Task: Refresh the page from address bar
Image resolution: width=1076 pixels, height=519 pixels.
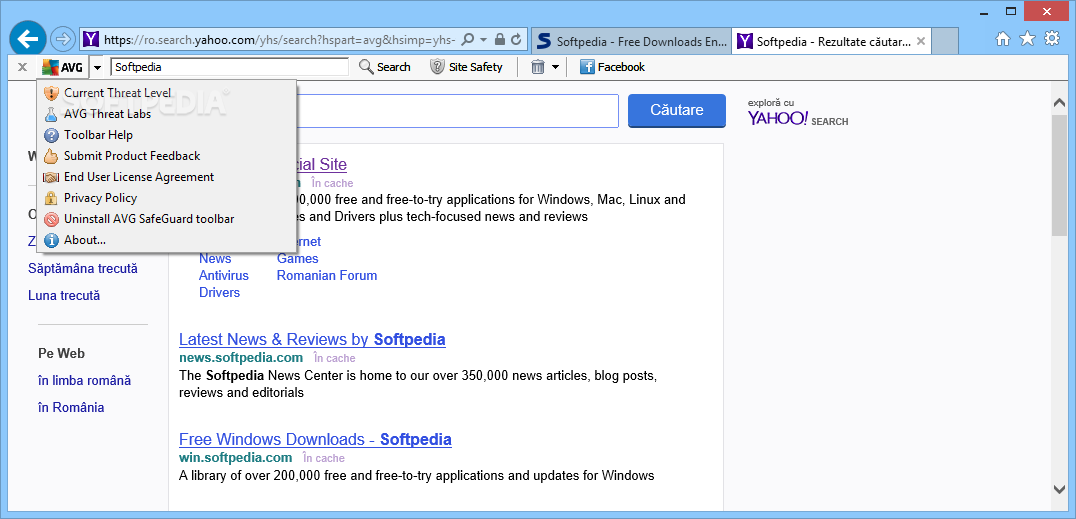Action: point(516,40)
